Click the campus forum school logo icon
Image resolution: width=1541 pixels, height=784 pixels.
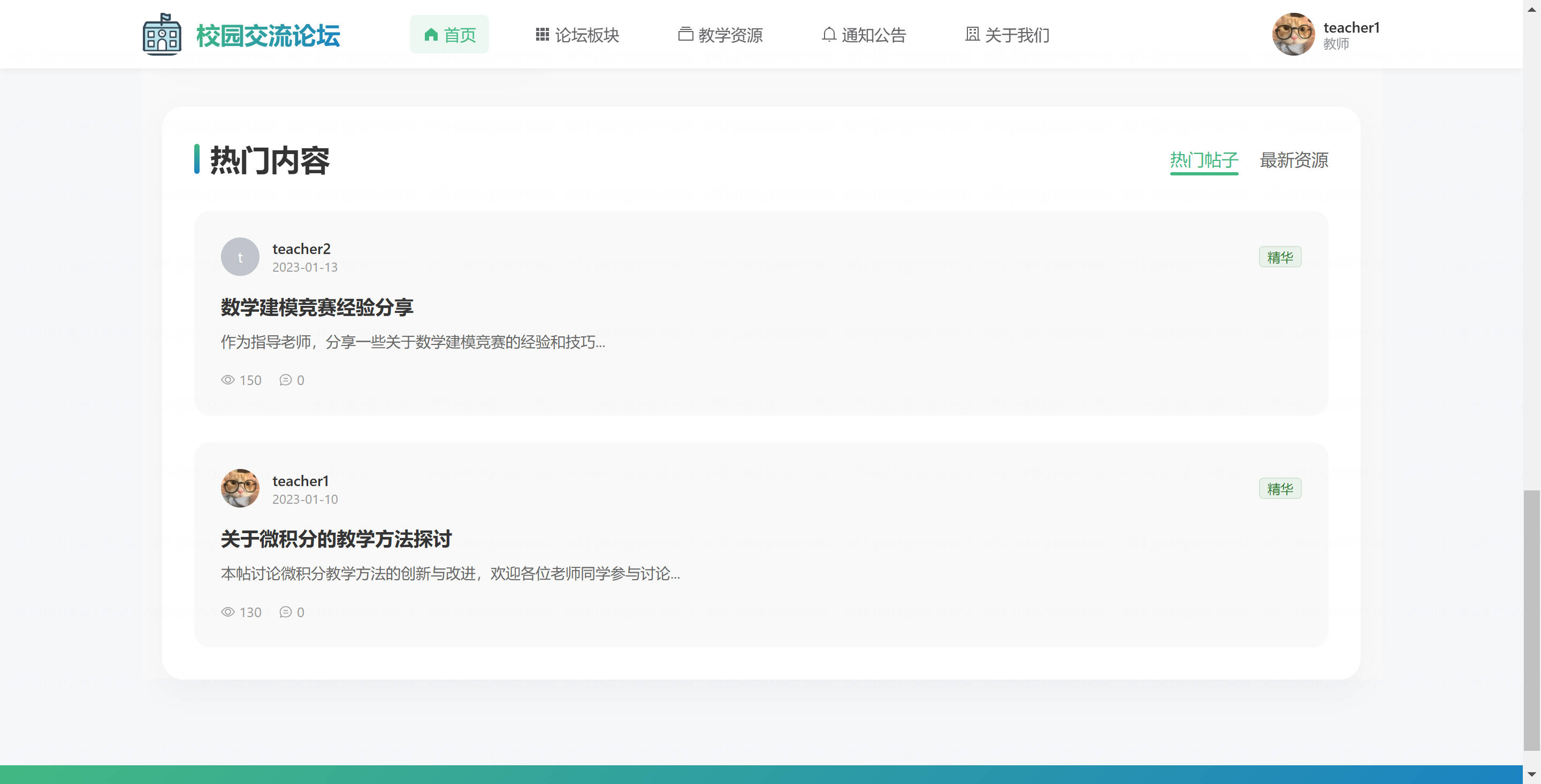coord(162,35)
